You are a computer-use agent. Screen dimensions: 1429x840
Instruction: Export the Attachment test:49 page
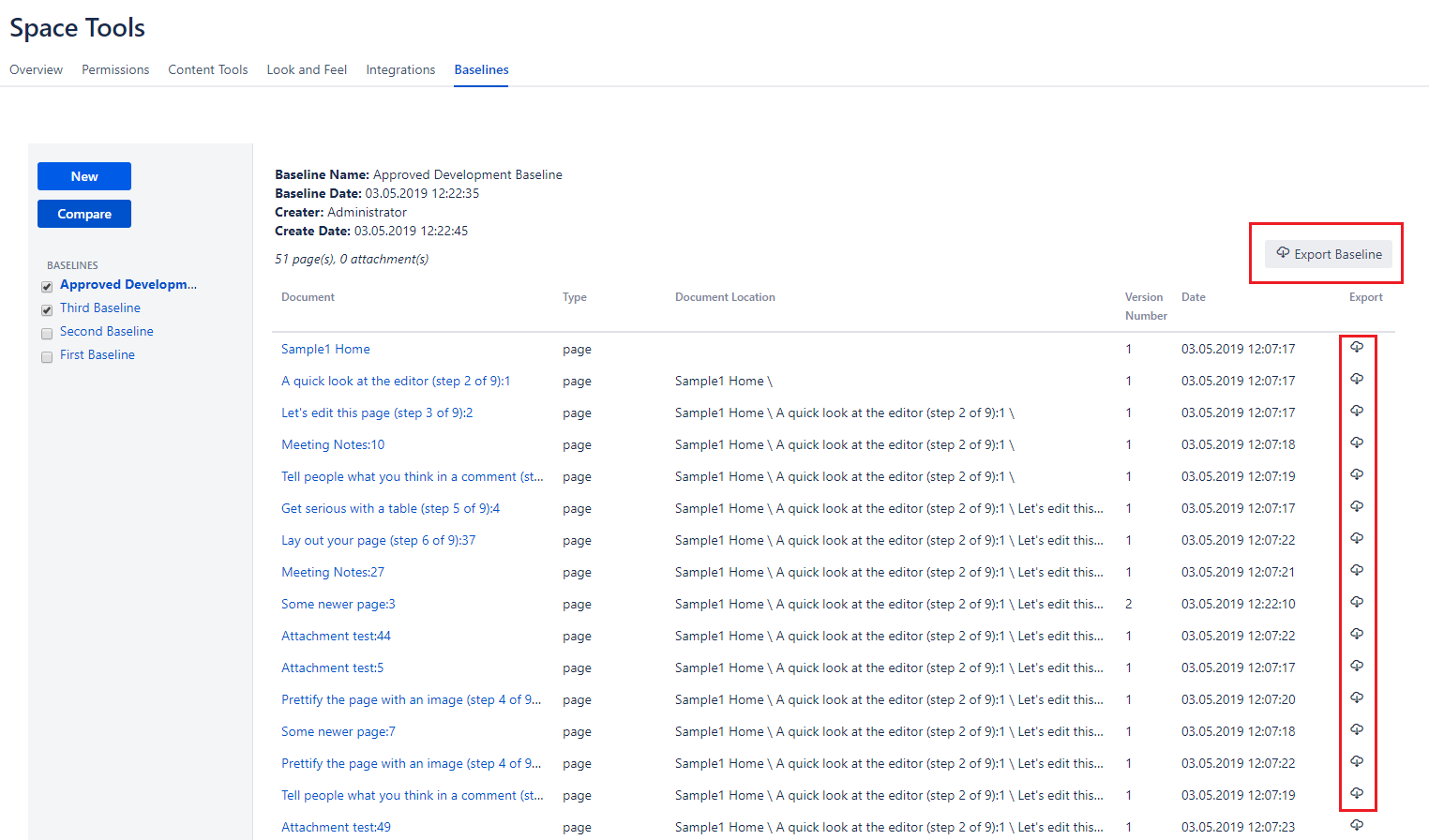[1356, 826]
